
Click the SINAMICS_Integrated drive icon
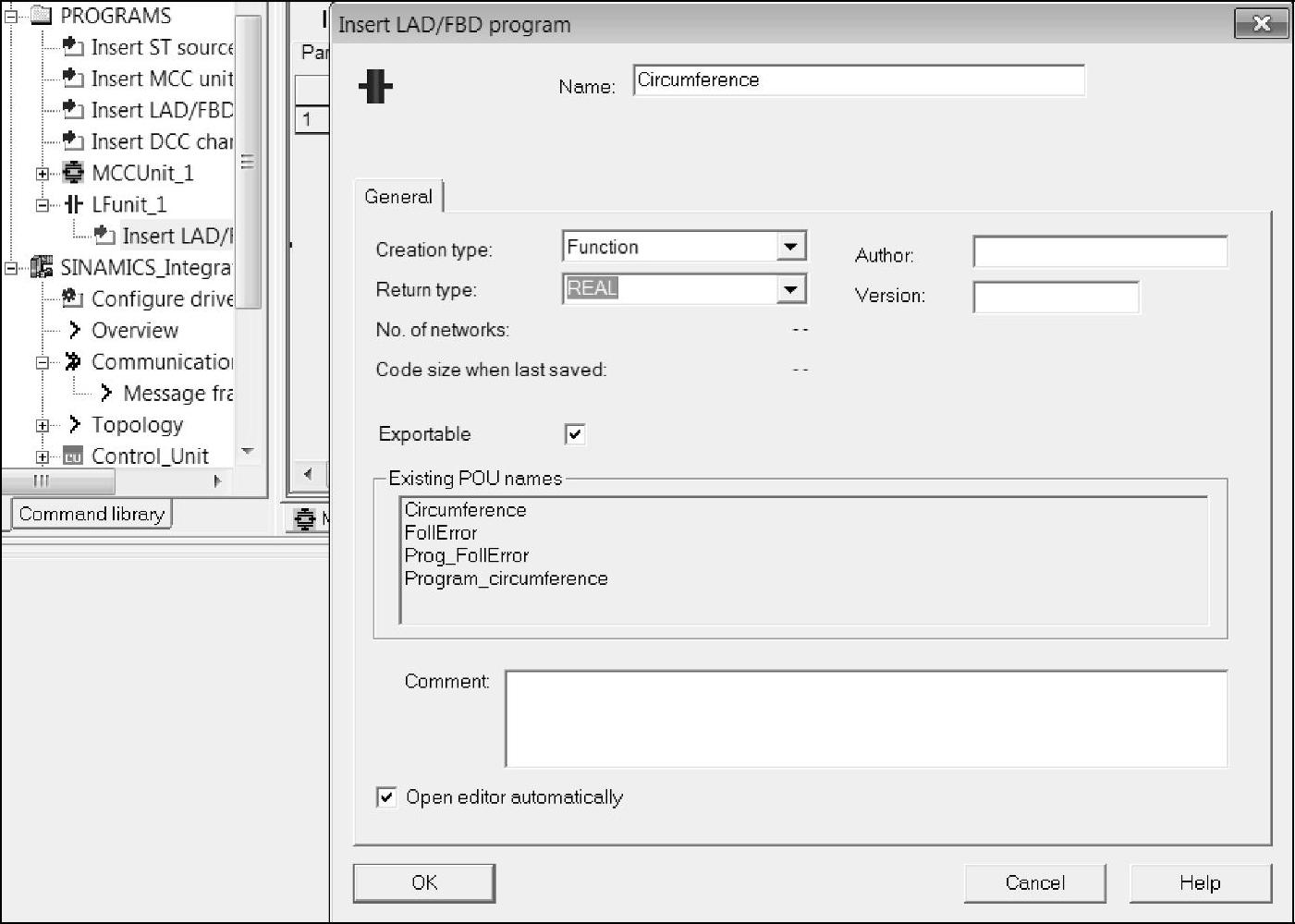[42, 267]
